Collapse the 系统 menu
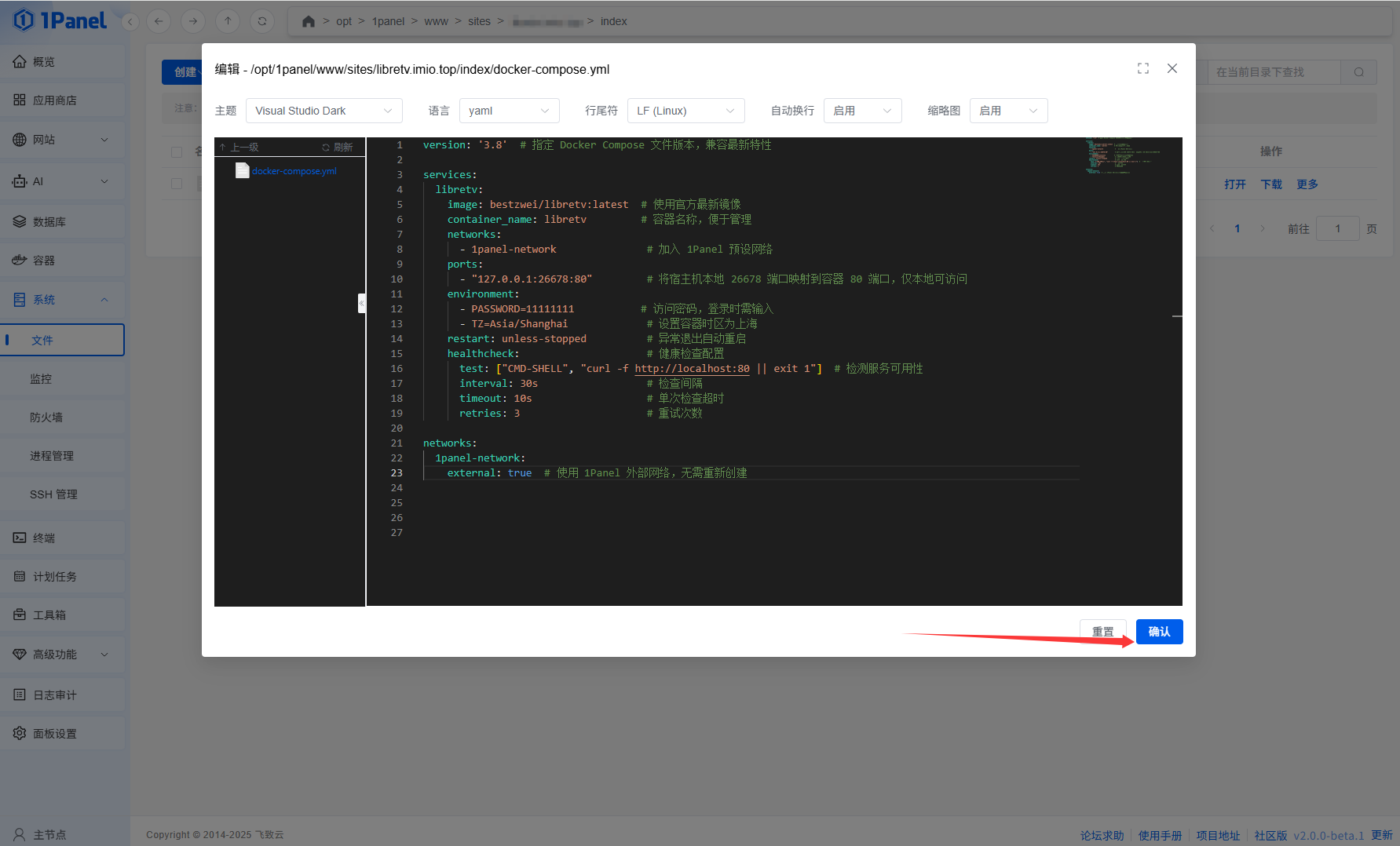This screenshot has width=1400, height=846. click(63, 300)
